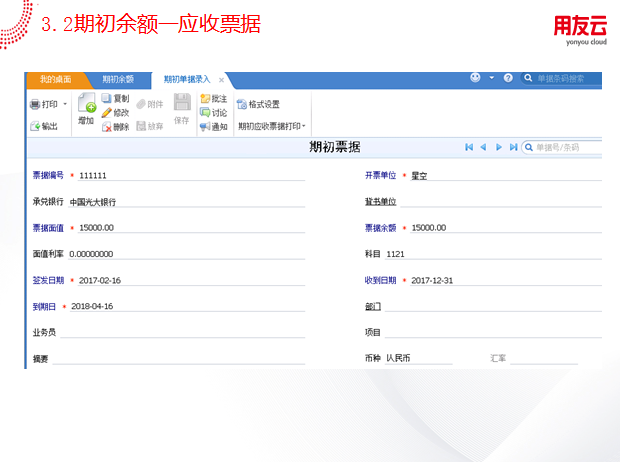Click the search magnifier in top bar
Screen dimensions: 620x462
[x=528, y=78]
